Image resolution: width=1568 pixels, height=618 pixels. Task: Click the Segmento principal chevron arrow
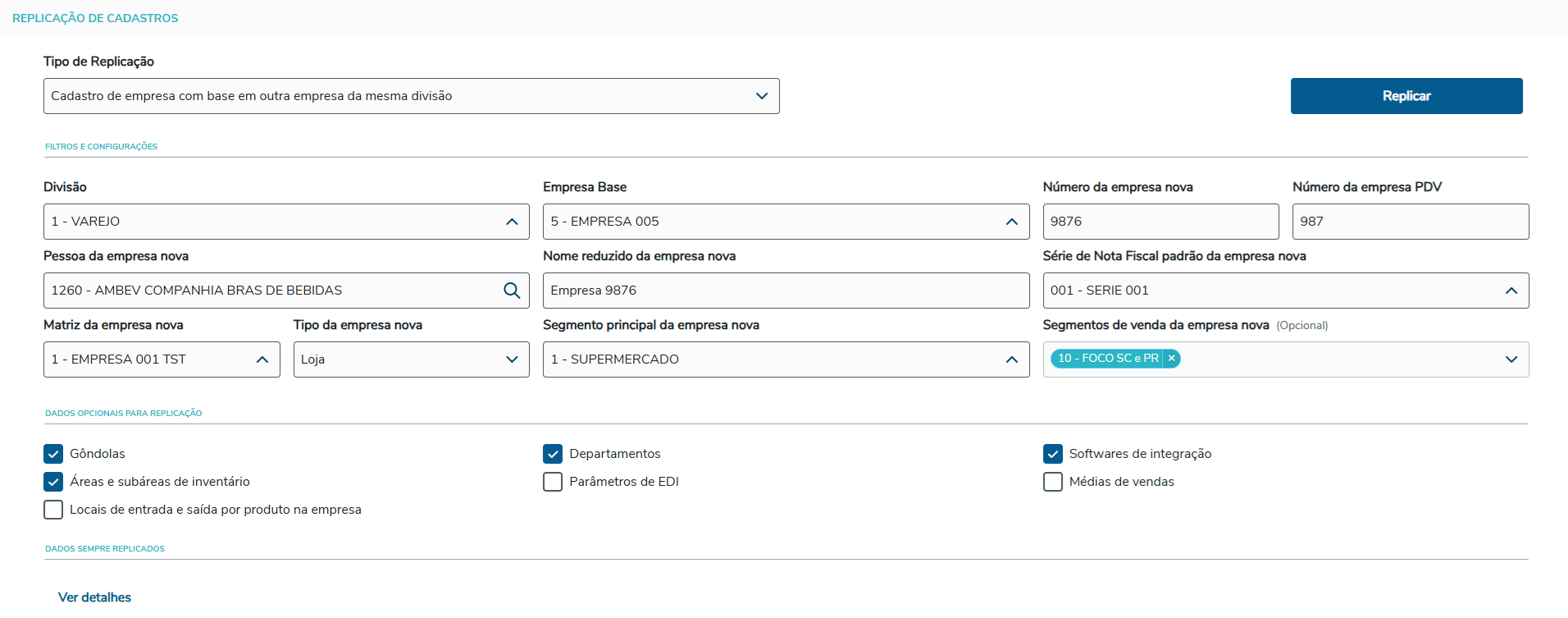pos(1011,359)
